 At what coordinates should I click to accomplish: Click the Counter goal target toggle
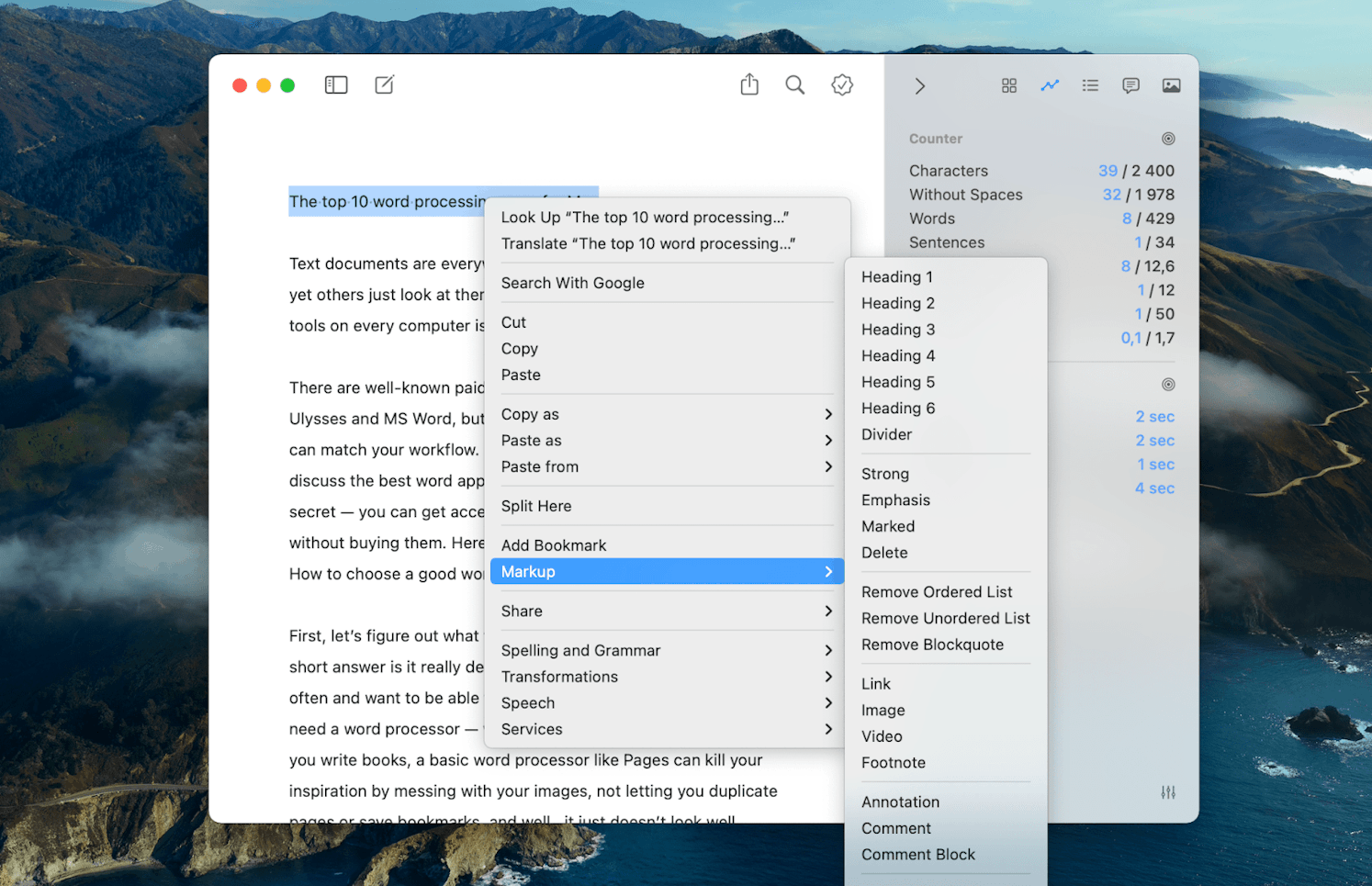[1168, 138]
